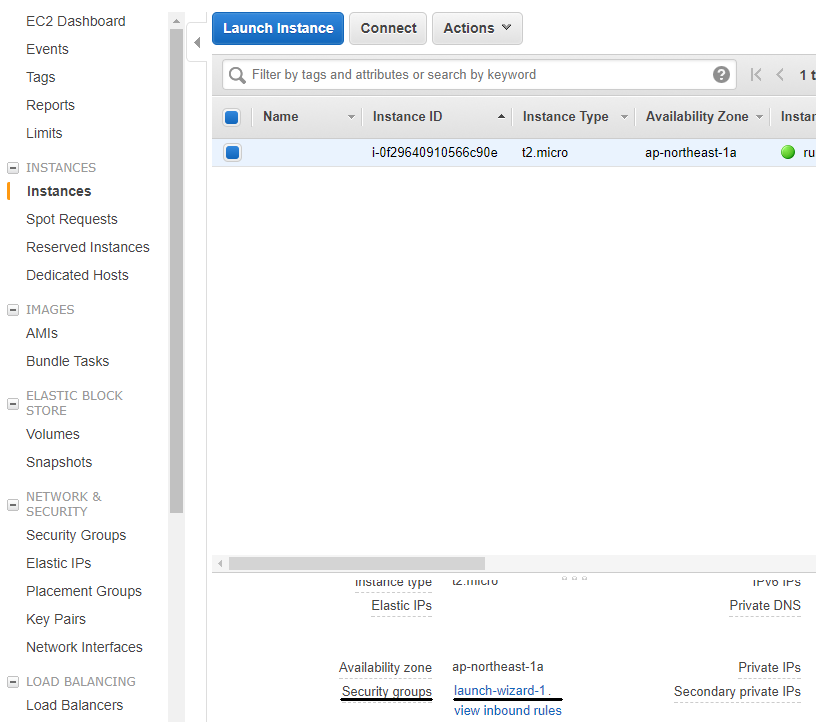
Task: Open Instance Type column dropdown
Action: point(624,117)
